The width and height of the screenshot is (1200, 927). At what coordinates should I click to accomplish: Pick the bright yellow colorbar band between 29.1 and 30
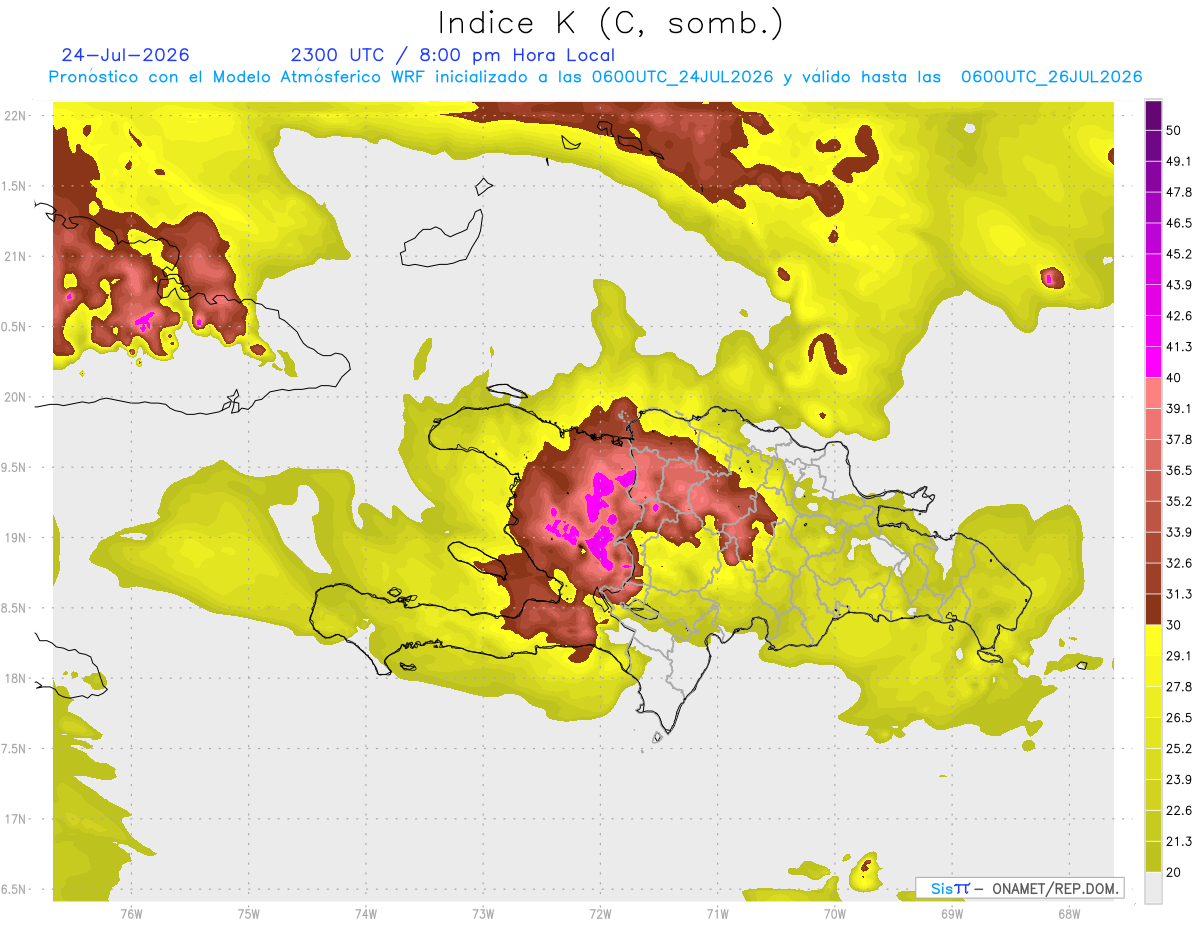[1153, 640]
